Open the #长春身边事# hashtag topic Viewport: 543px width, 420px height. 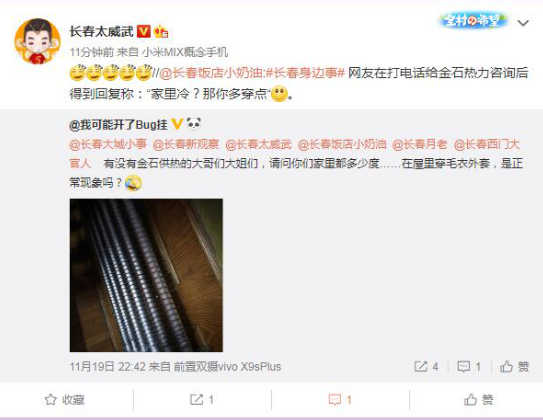coord(305,73)
